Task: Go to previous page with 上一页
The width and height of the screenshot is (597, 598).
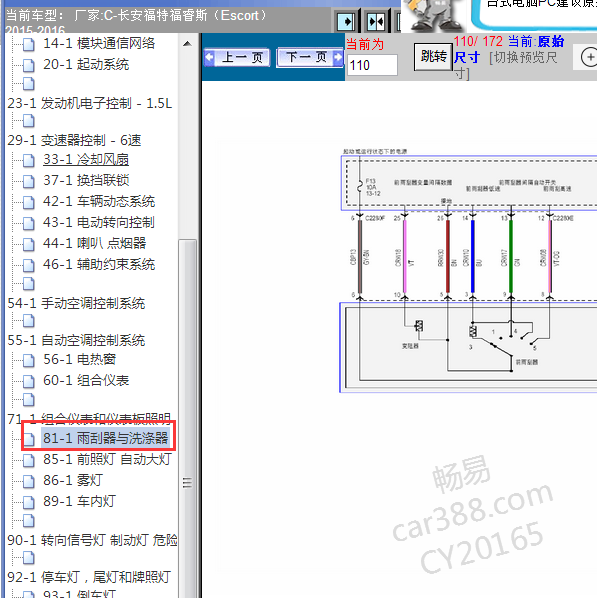Action: click(237, 58)
